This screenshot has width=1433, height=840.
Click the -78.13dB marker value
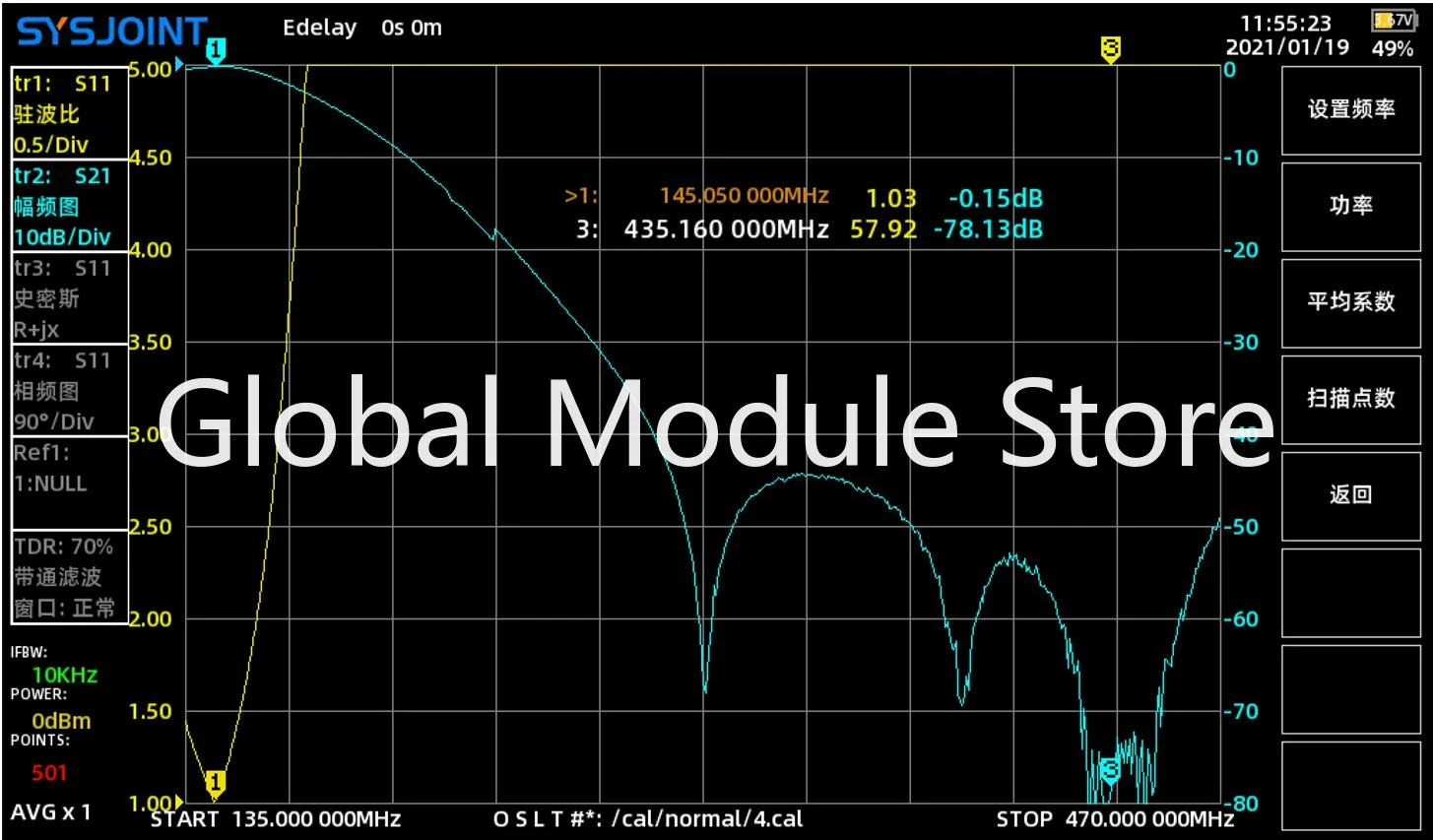click(x=988, y=229)
